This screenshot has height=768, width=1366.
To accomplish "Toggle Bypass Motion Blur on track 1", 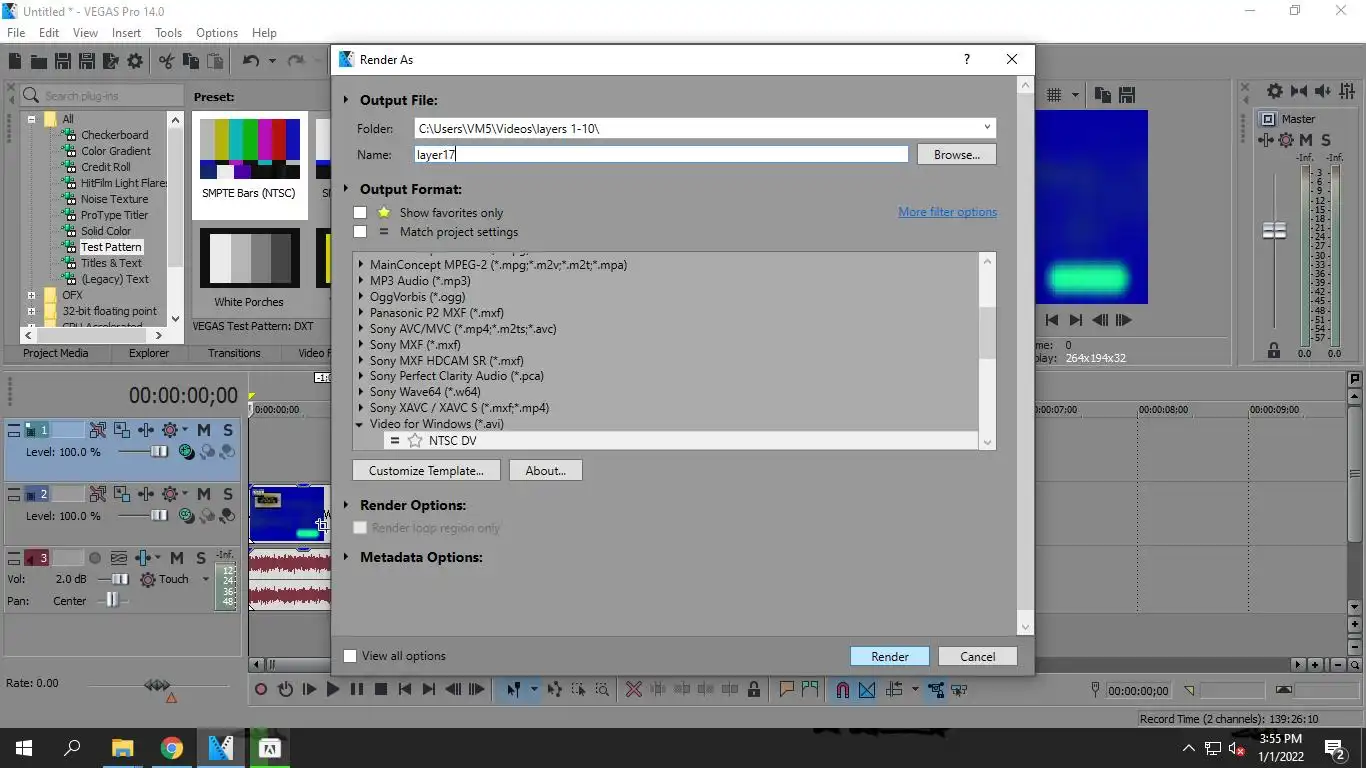I will [98, 430].
